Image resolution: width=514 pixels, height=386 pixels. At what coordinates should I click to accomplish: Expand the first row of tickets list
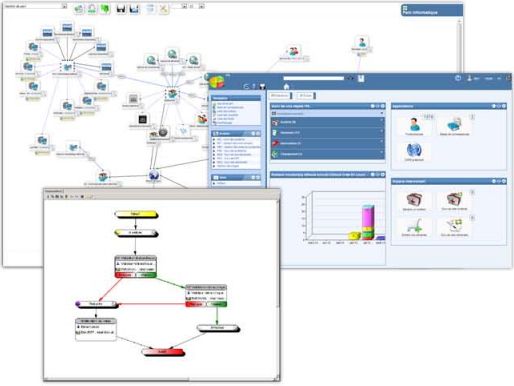pyautogui.click(x=328, y=122)
